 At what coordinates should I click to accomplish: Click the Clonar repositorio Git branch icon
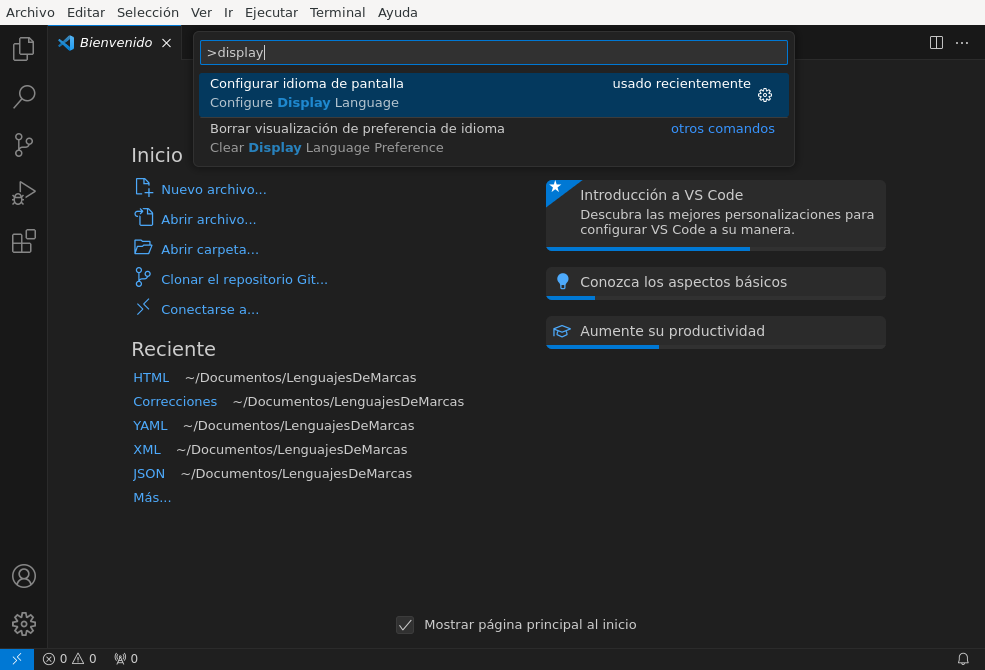pyautogui.click(x=143, y=278)
